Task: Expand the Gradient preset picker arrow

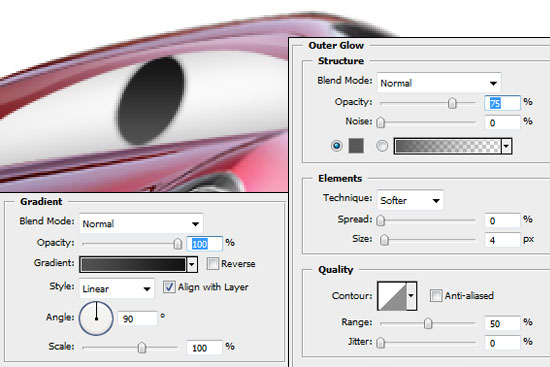Action: [192, 265]
